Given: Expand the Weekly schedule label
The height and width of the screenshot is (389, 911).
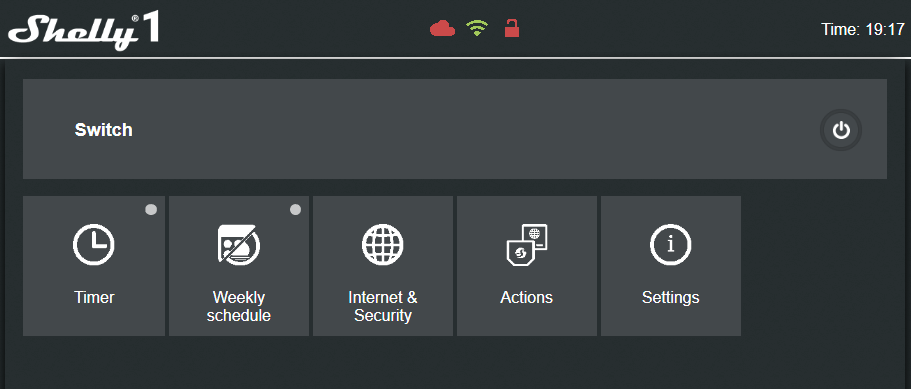Looking at the screenshot, I should point(239,307).
